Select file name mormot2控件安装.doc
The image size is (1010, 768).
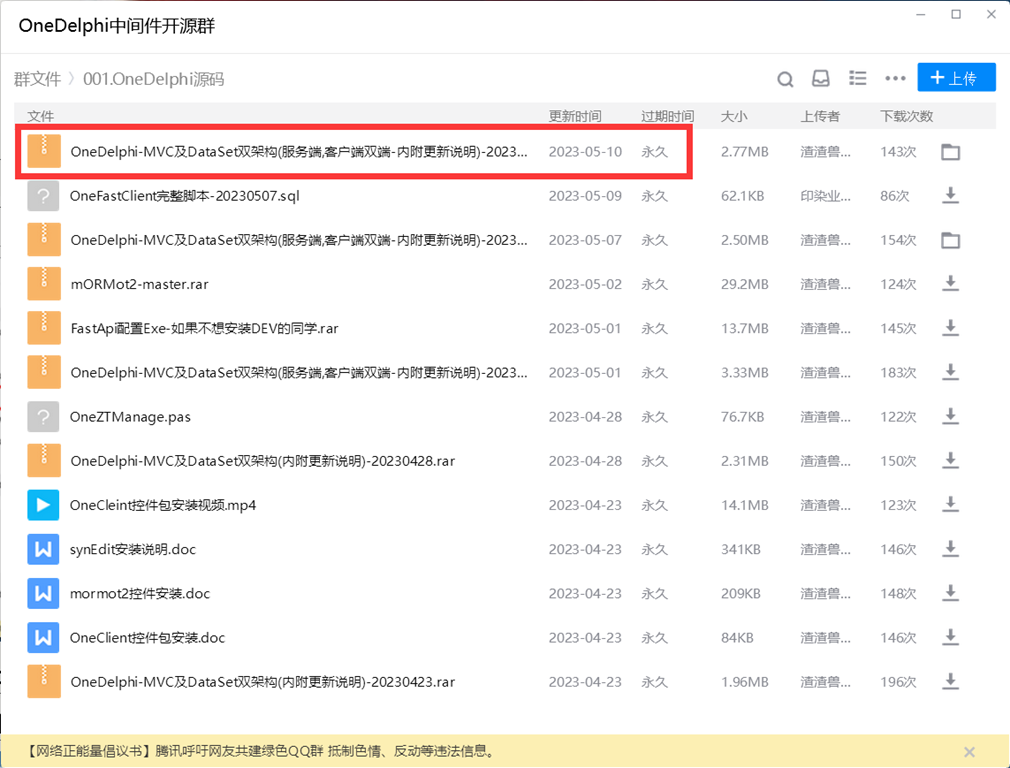click(x=140, y=593)
